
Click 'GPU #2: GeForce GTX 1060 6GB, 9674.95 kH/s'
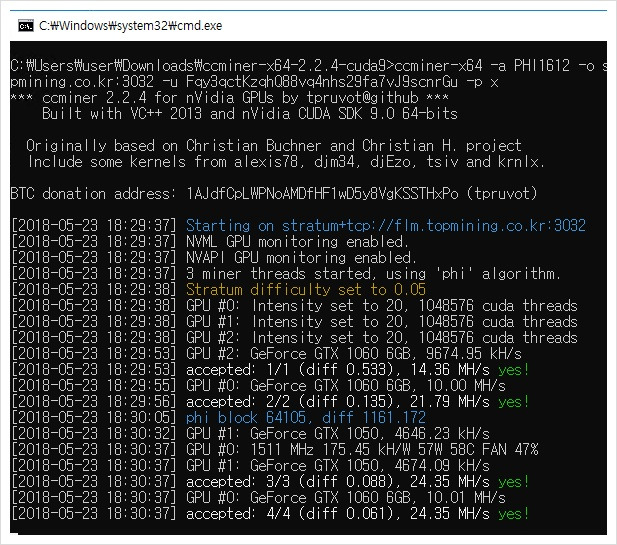click(353, 354)
